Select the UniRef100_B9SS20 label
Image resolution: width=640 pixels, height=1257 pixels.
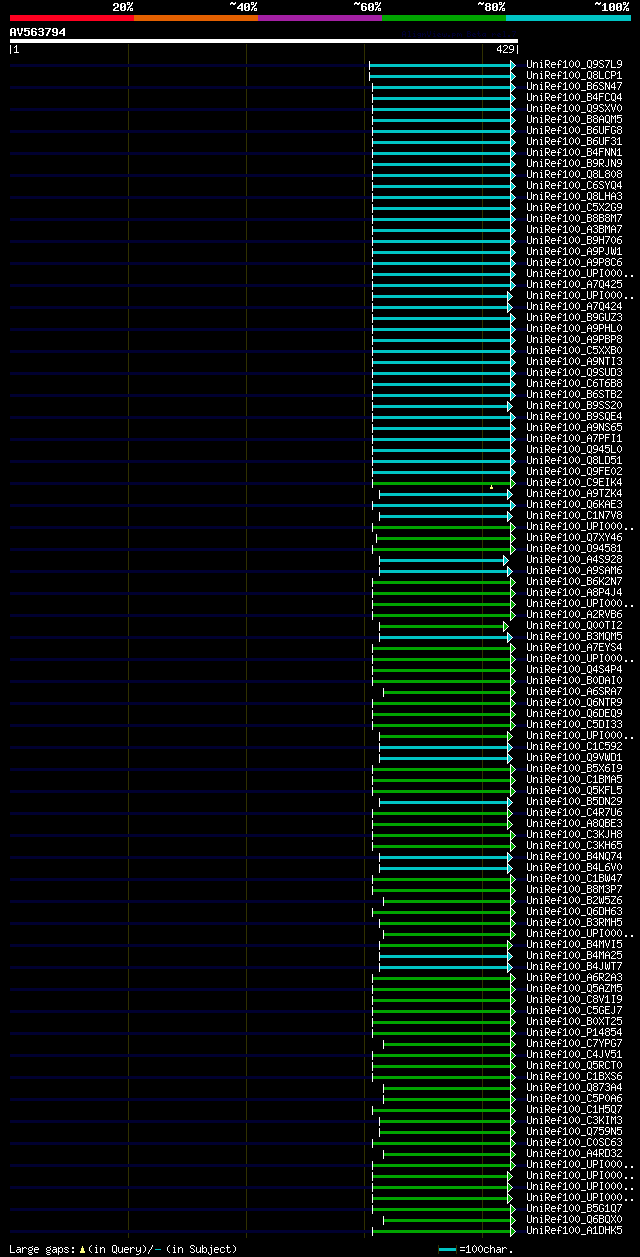click(574, 405)
